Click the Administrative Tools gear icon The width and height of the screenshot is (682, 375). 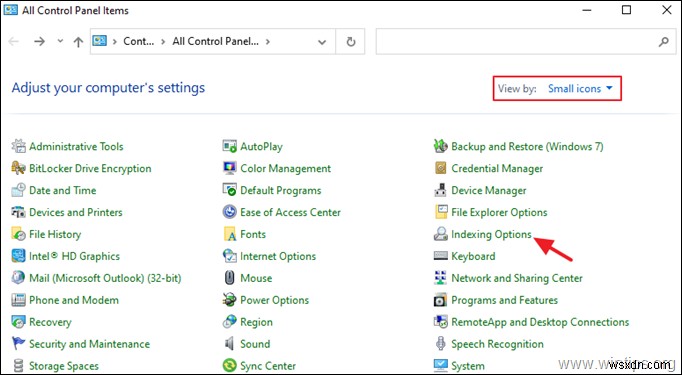click(x=18, y=146)
